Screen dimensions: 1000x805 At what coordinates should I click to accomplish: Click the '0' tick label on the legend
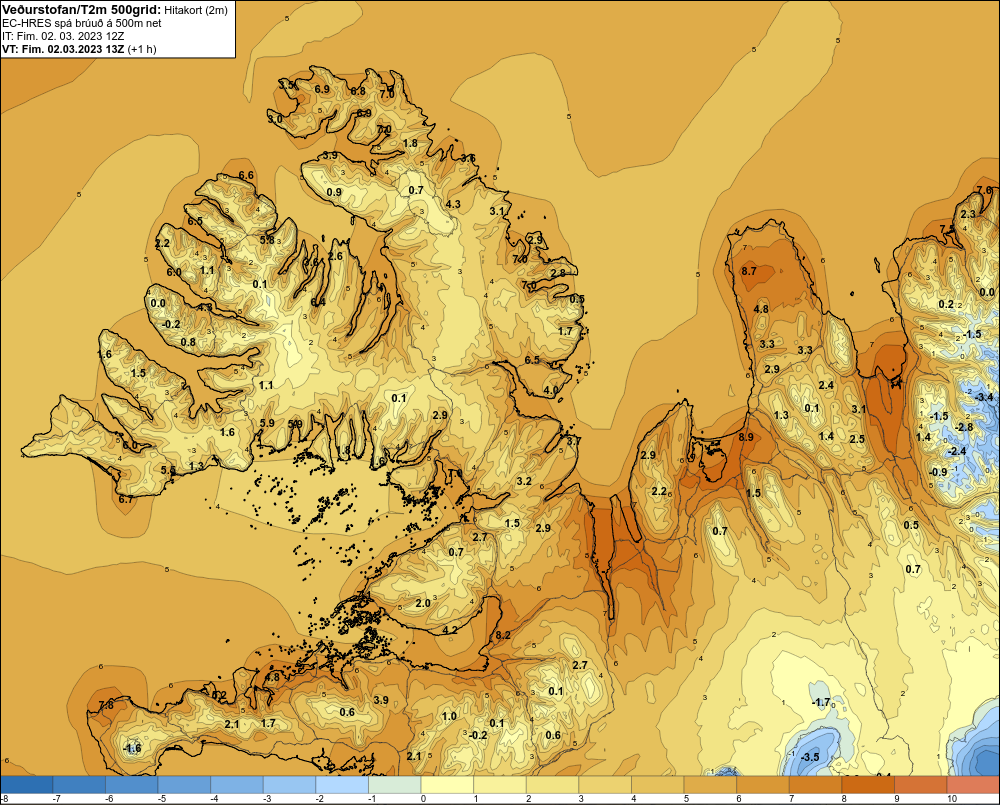coord(423,799)
